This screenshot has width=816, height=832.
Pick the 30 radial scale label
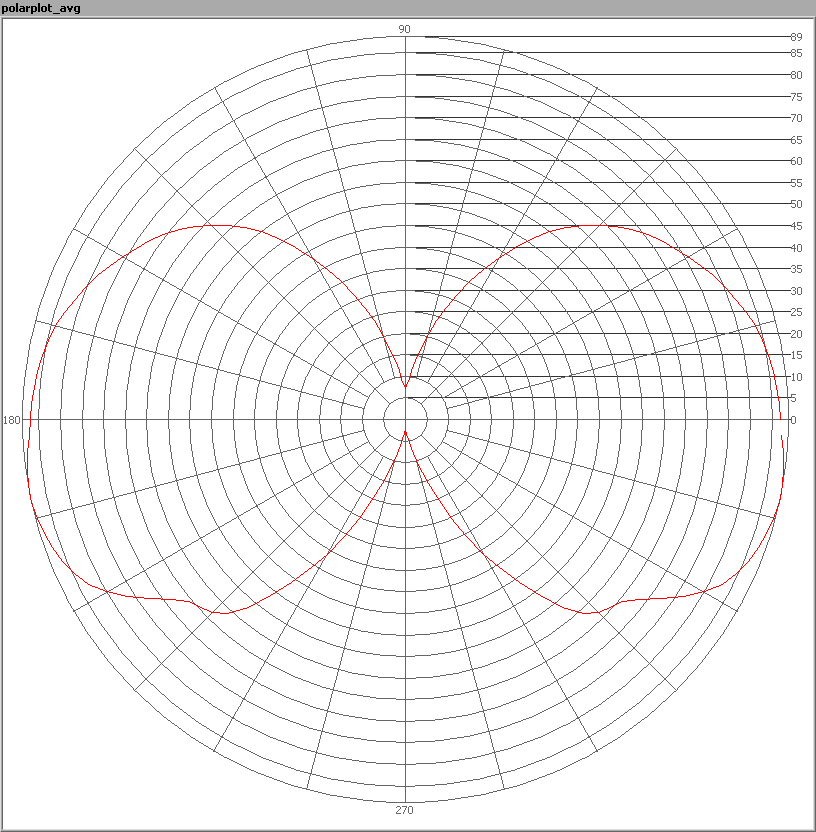796,291
